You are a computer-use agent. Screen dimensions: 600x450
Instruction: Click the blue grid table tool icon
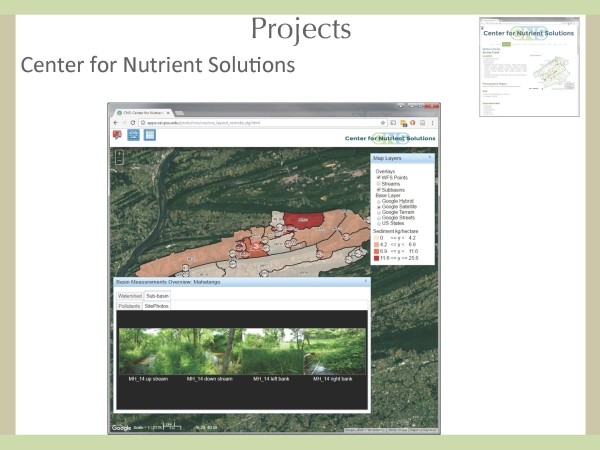pos(150,135)
